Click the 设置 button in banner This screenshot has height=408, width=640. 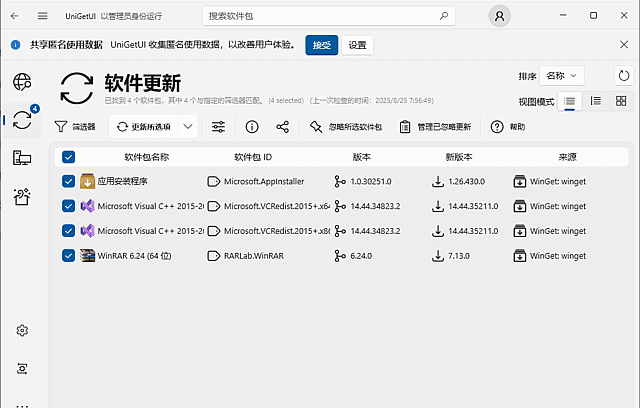[x=357, y=45]
